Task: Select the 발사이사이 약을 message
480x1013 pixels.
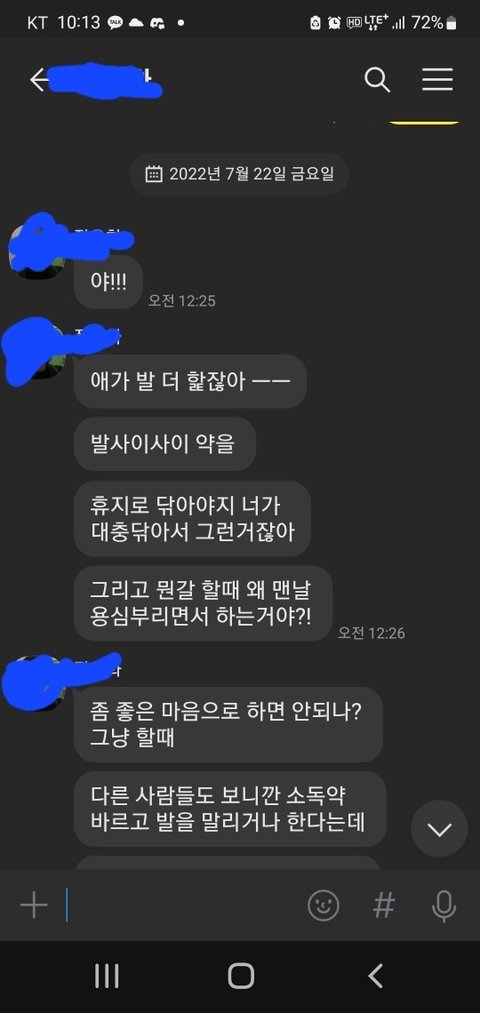Action: (165, 444)
